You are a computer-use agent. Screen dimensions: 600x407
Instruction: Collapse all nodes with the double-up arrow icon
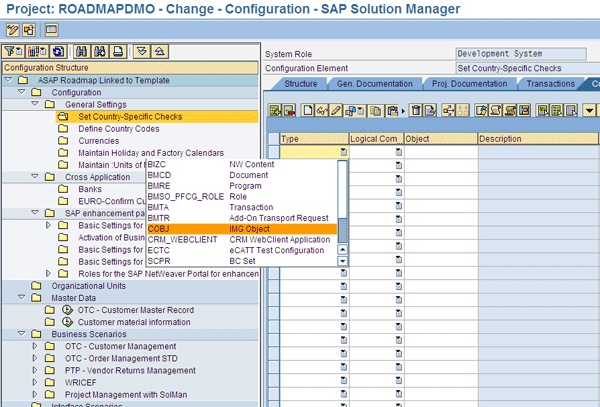(x=160, y=51)
